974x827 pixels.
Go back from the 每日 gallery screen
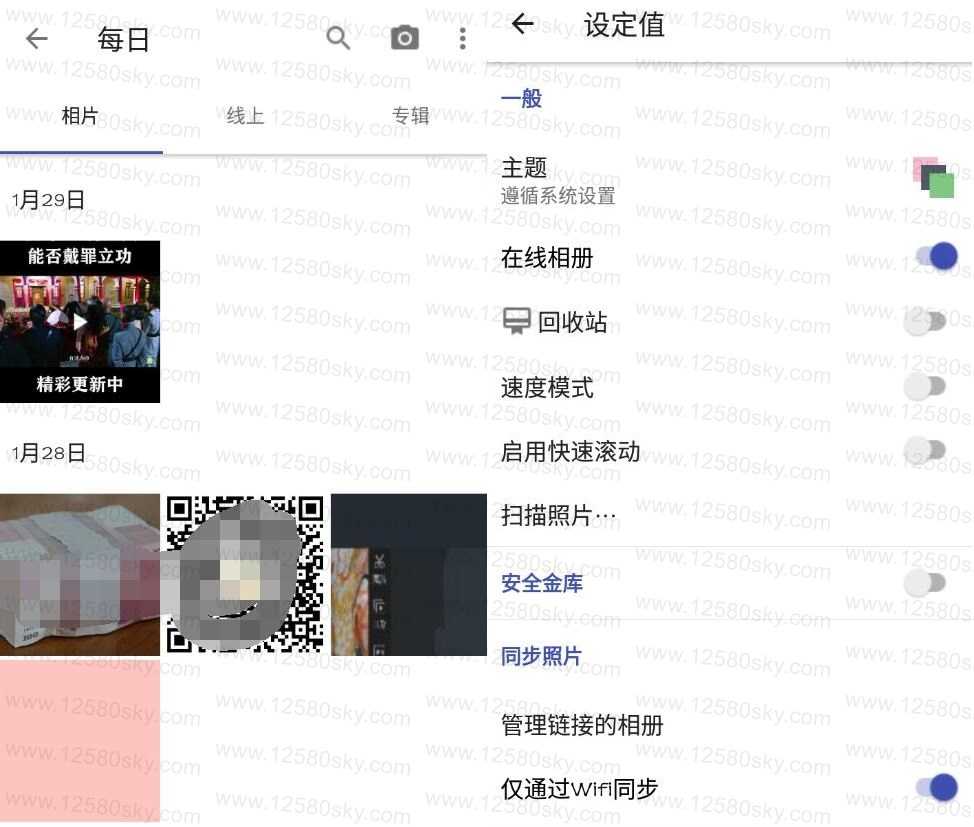[x=37, y=39]
